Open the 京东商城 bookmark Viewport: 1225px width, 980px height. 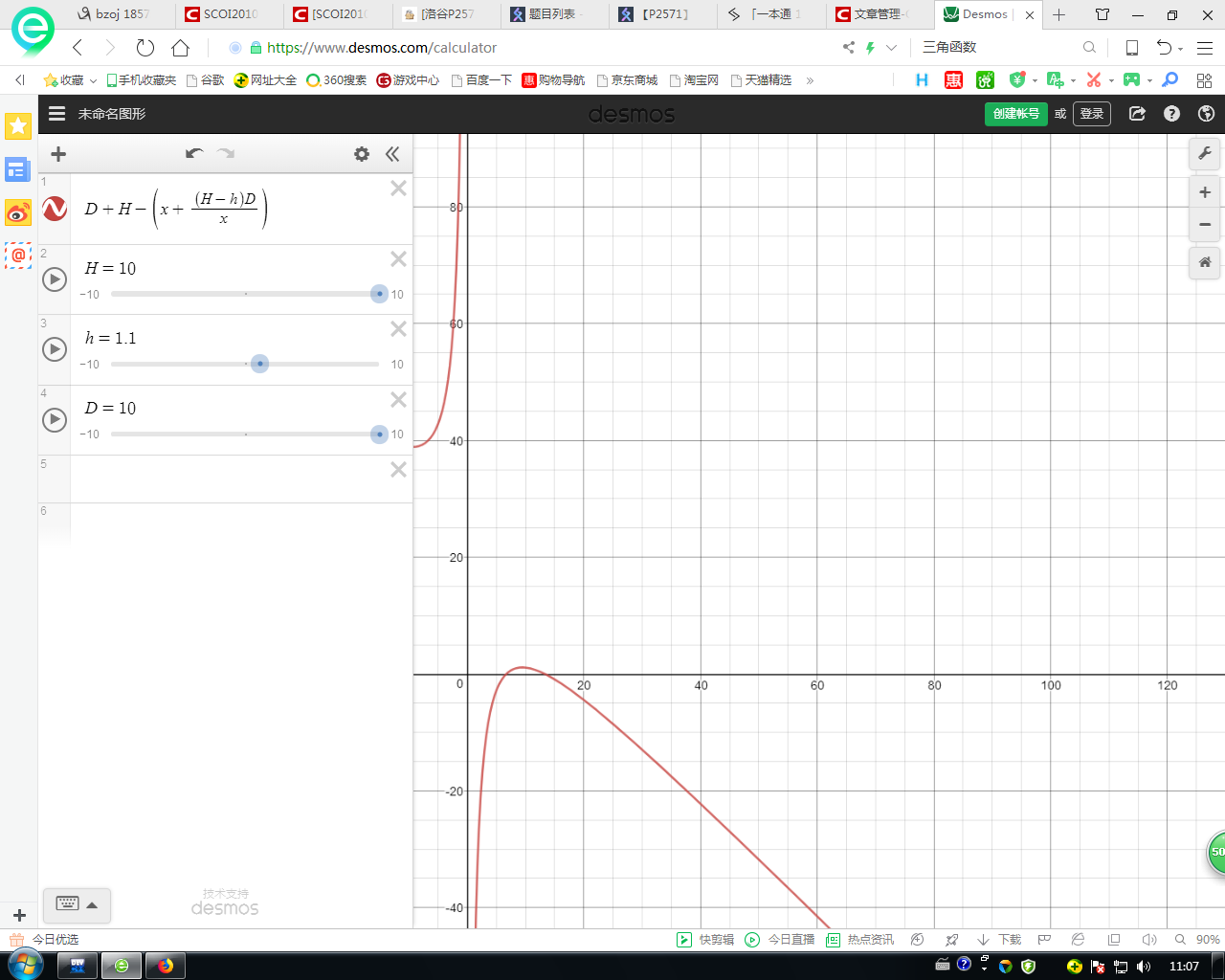627,80
